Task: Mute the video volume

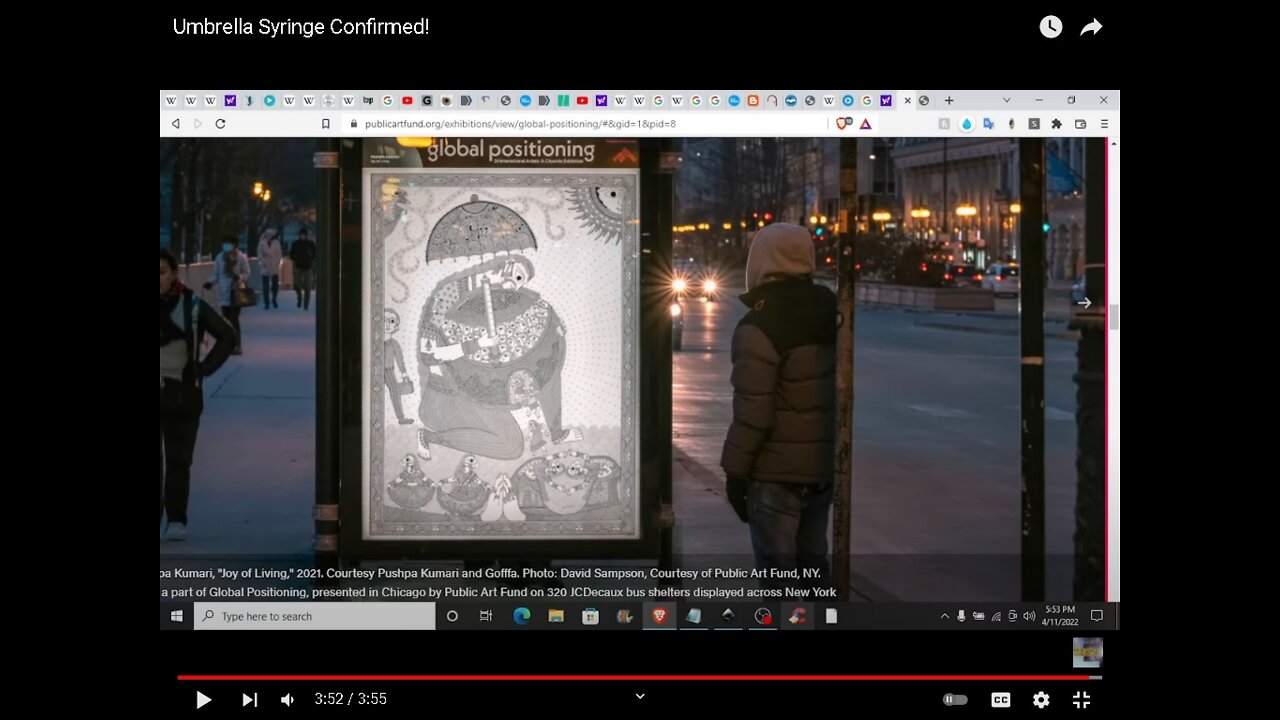Action: coord(287,700)
